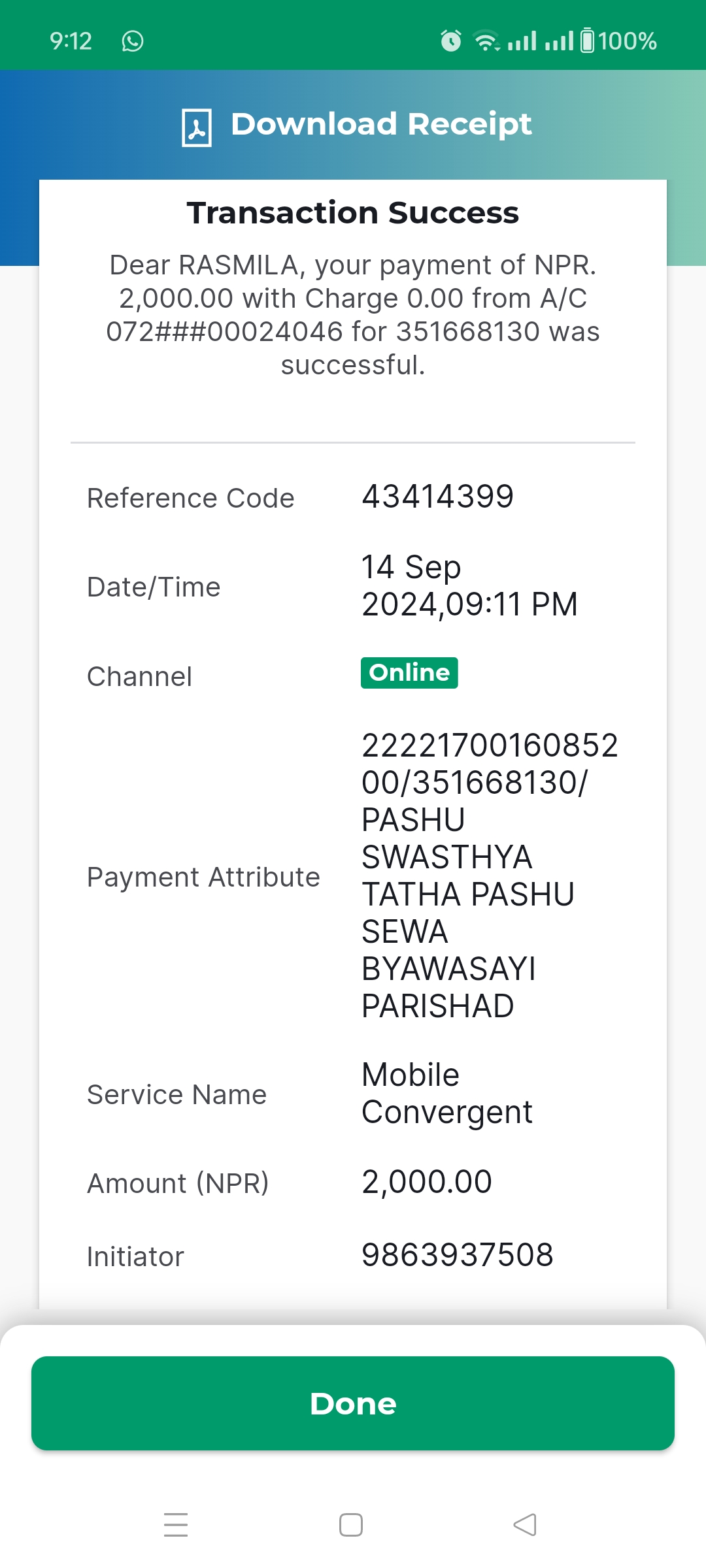Tap the Android home navigation button
This screenshot has width=706, height=1568.
coord(351,1525)
